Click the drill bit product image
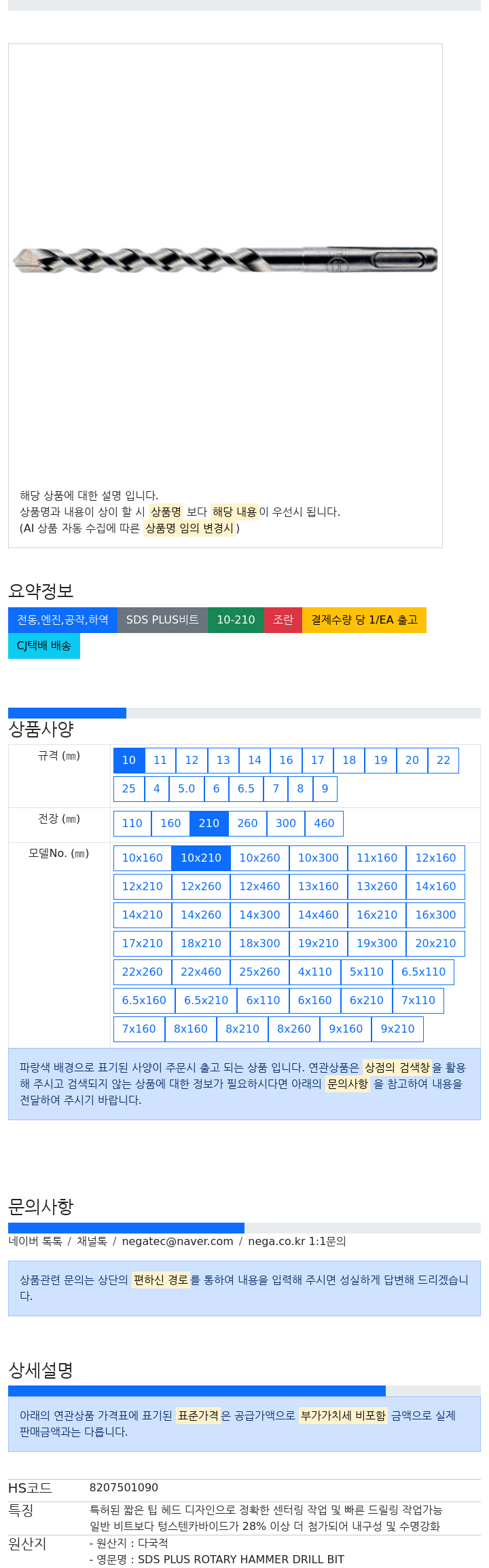Screen dimensions: 489x1568 click(x=225, y=259)
